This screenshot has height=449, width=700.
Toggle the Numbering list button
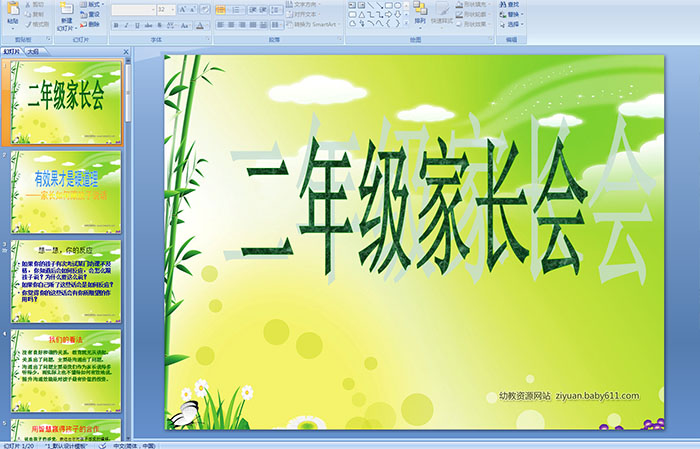pyautogui.click(x=236, y=10)
